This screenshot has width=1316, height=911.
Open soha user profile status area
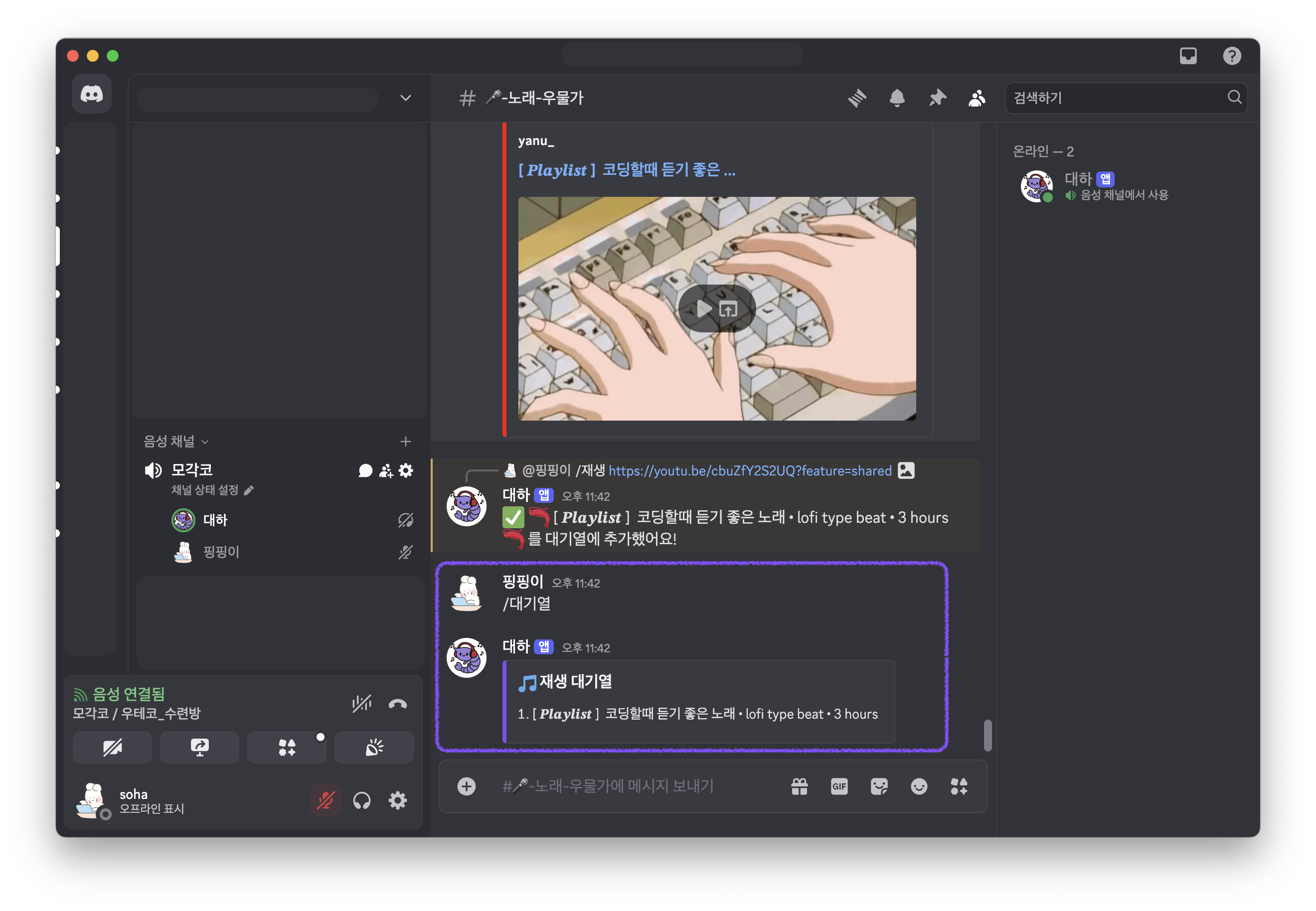131,801
